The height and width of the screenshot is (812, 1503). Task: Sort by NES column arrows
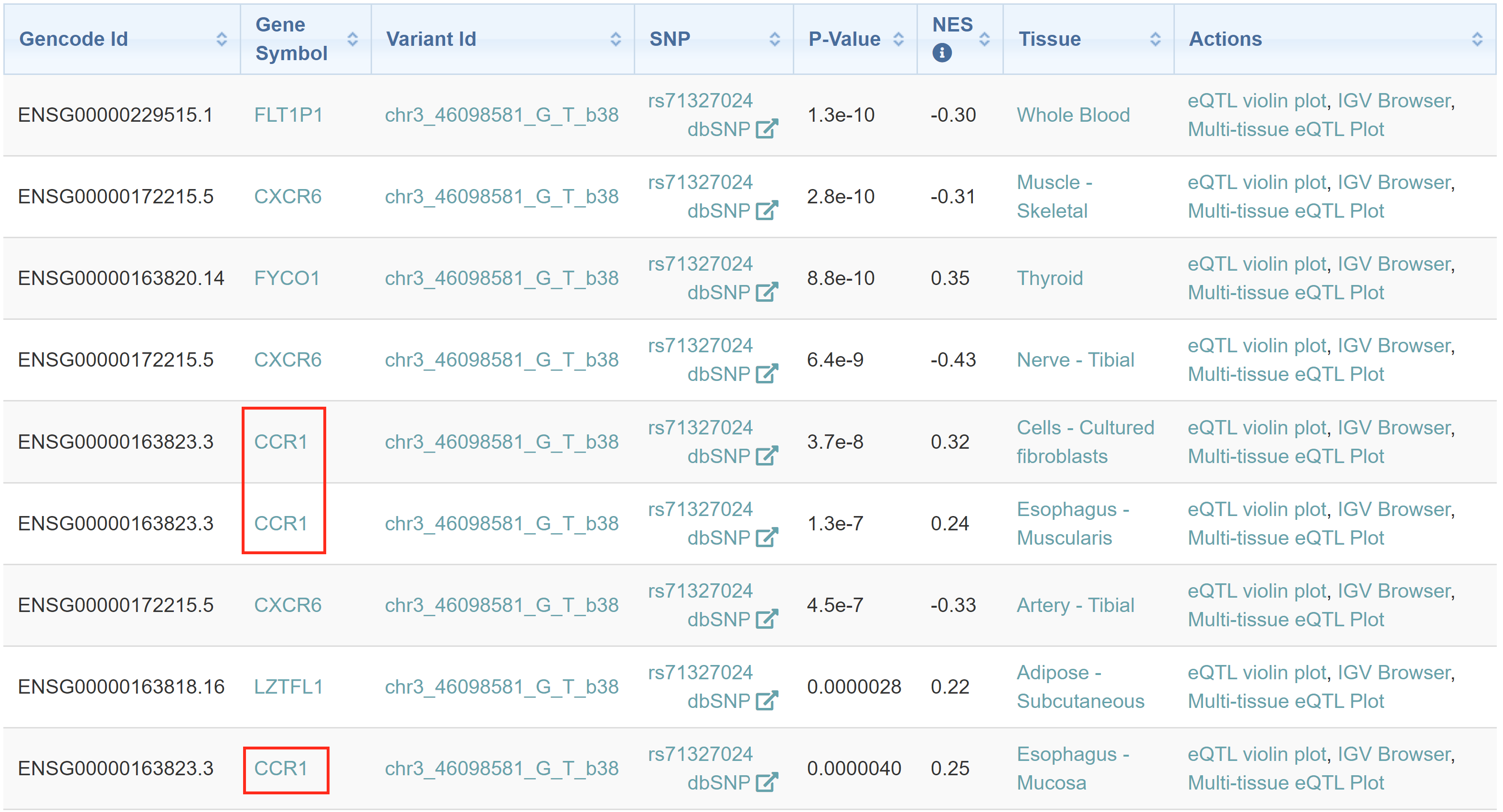pyautogui.click(x=984, y=39)
